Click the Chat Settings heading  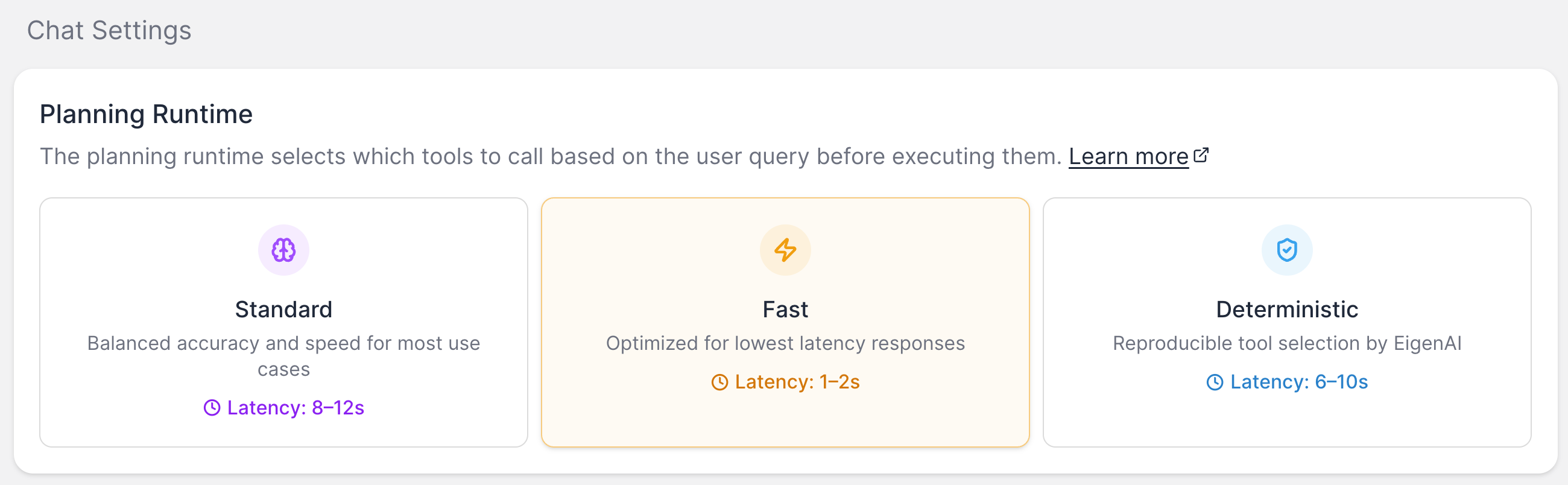pos(110,30)
